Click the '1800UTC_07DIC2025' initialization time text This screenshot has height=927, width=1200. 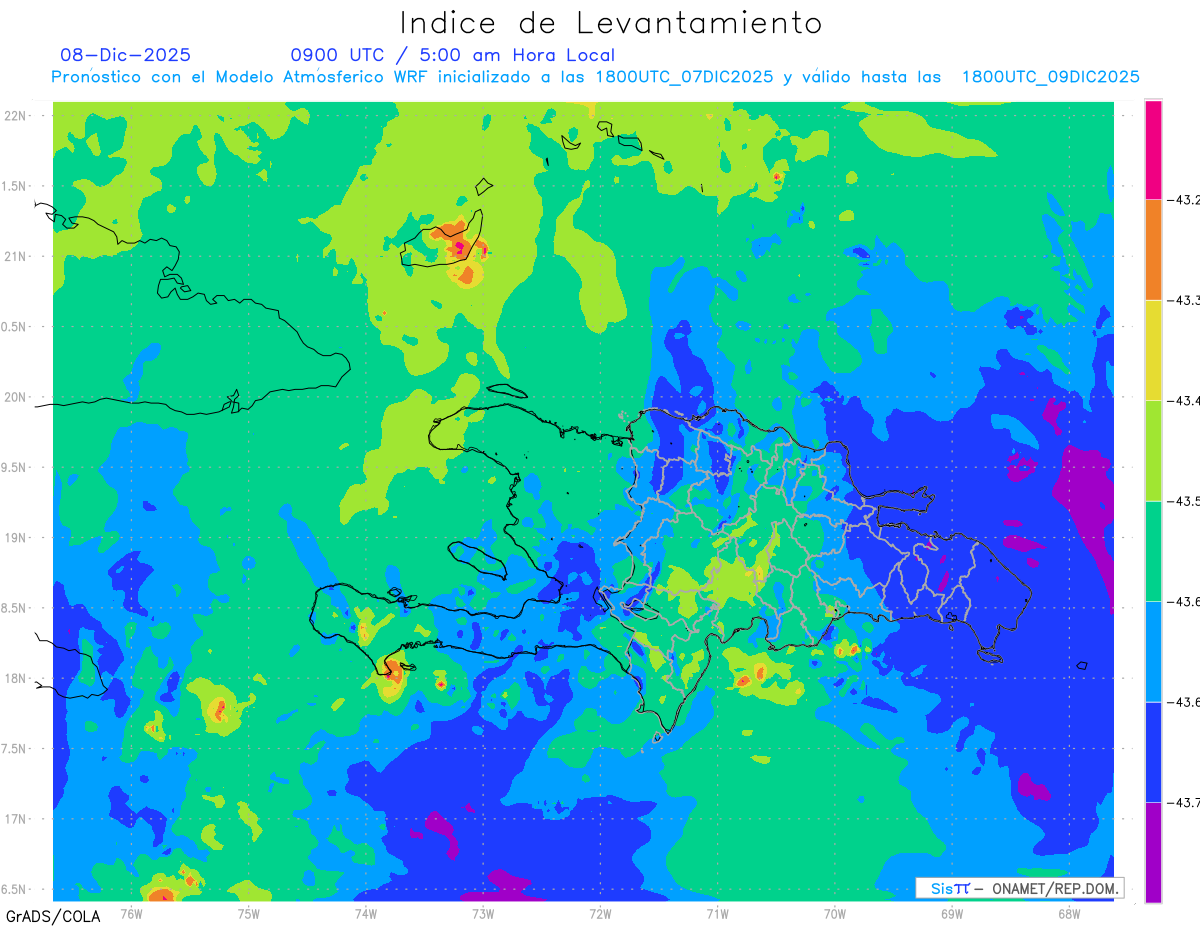[x=684, y=77]
